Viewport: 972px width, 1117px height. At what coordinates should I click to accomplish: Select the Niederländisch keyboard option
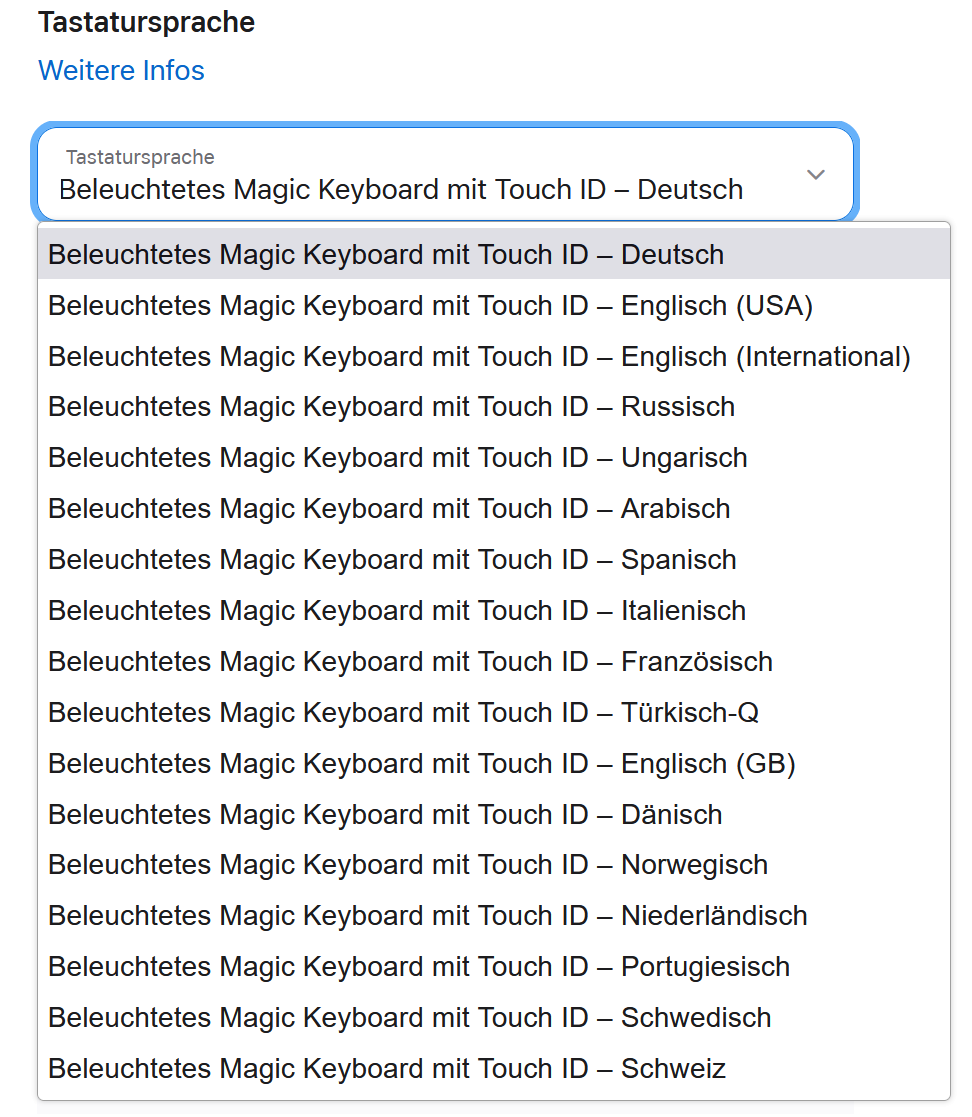[x=494, y=916]
